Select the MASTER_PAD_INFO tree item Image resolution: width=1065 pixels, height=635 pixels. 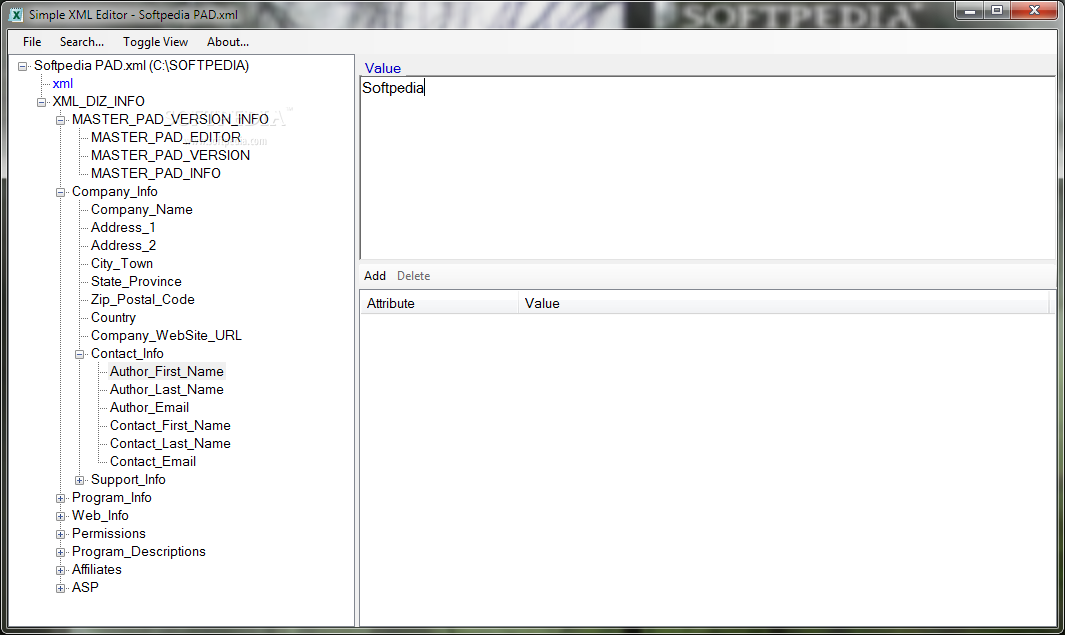click(156, 173)
